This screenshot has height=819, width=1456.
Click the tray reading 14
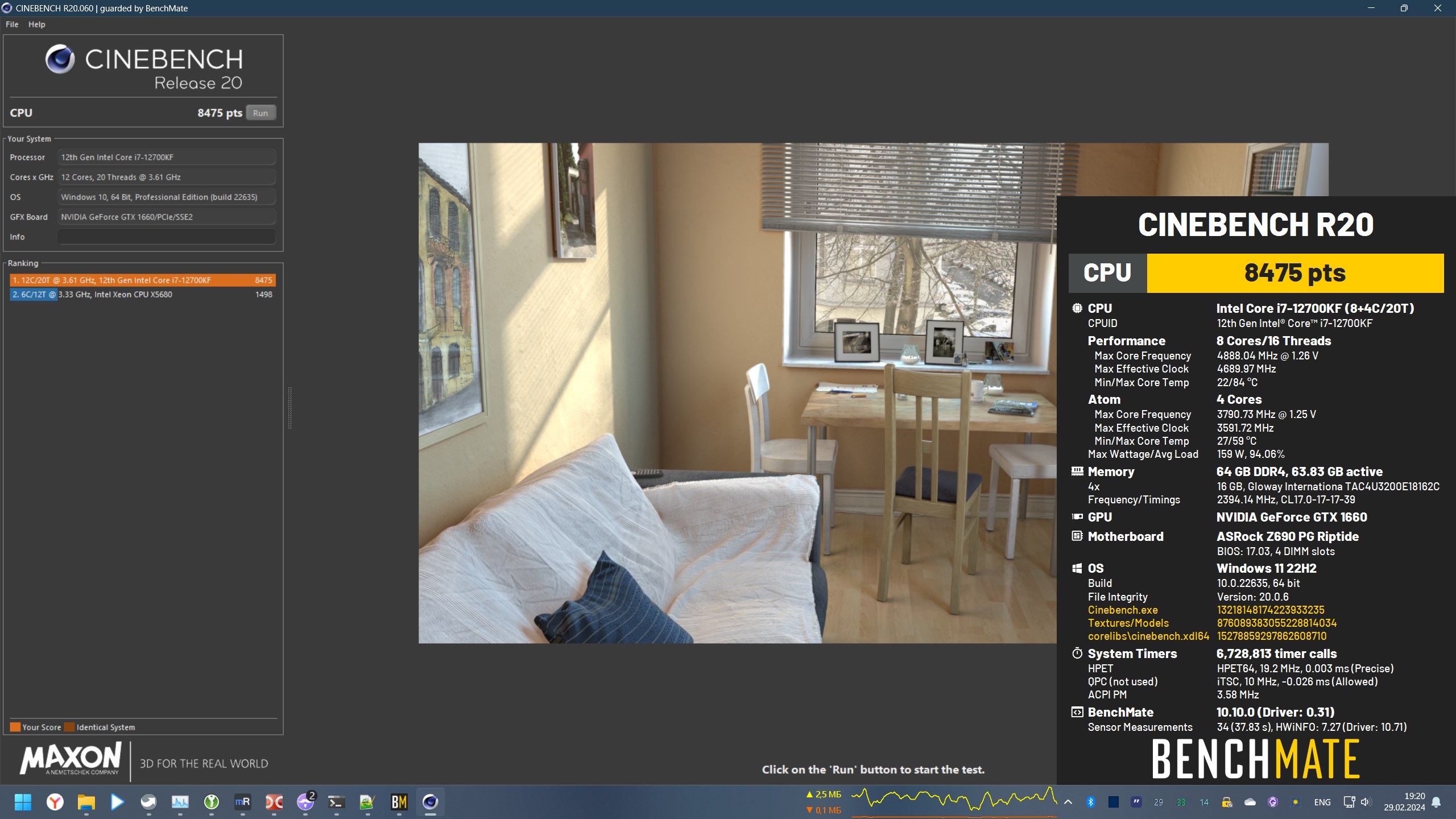[x=1204, y=802]
